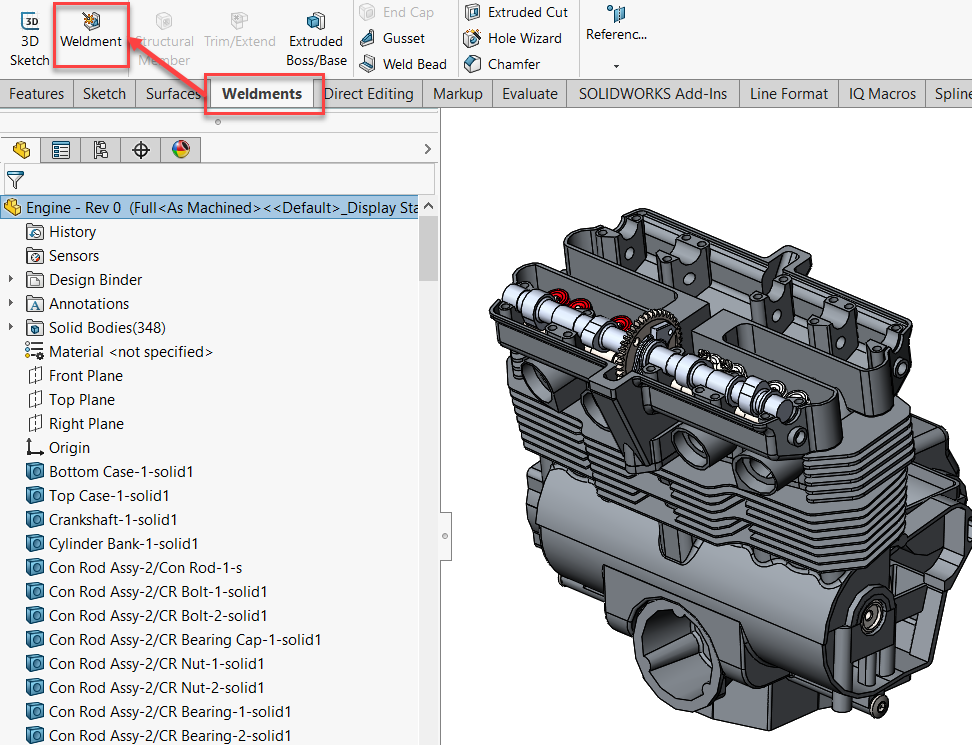The height and width of the screenshot is (745, 972).
Task: Open the History folder
Action: 61,232
